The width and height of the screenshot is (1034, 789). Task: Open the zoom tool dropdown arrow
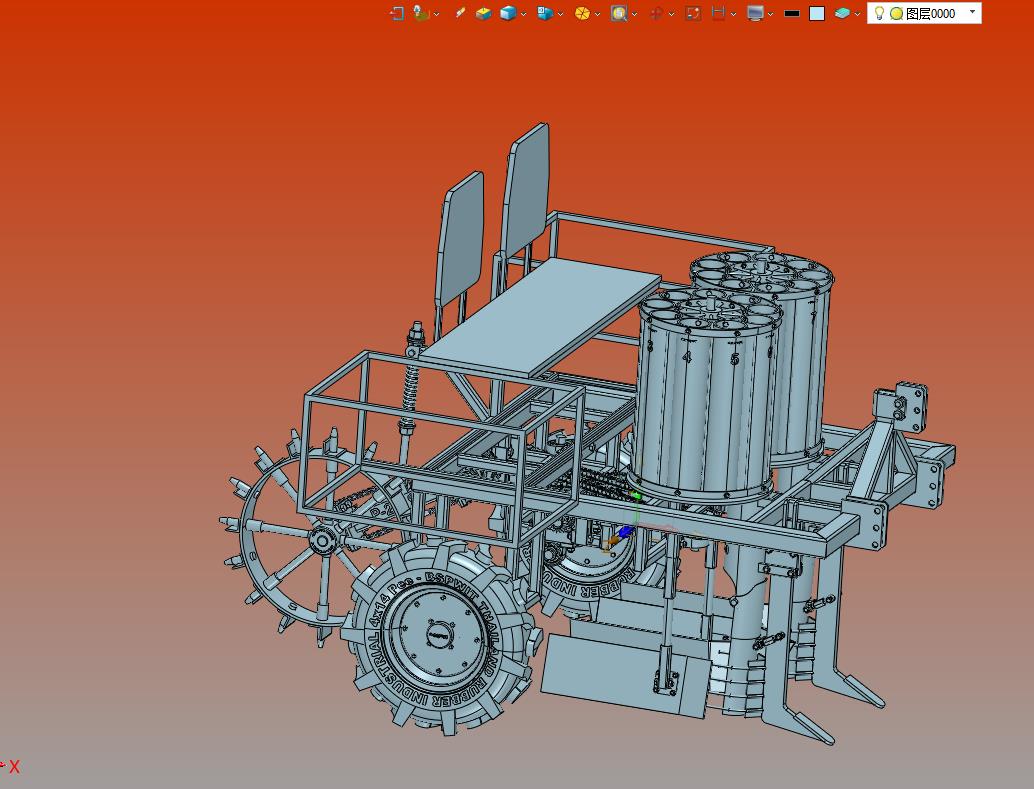634,14
